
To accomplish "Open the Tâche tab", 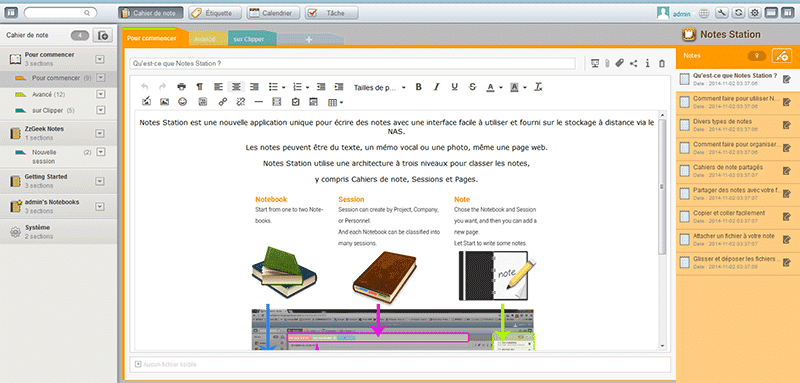I will [331, 13].
